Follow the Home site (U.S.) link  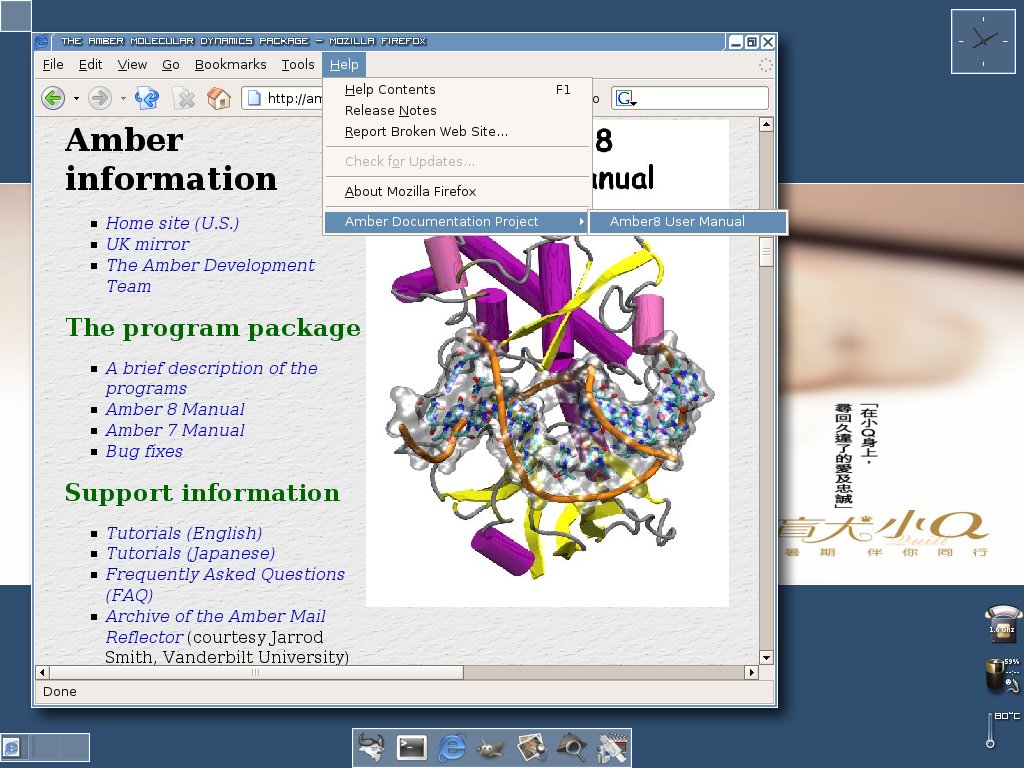coord(172,223)
